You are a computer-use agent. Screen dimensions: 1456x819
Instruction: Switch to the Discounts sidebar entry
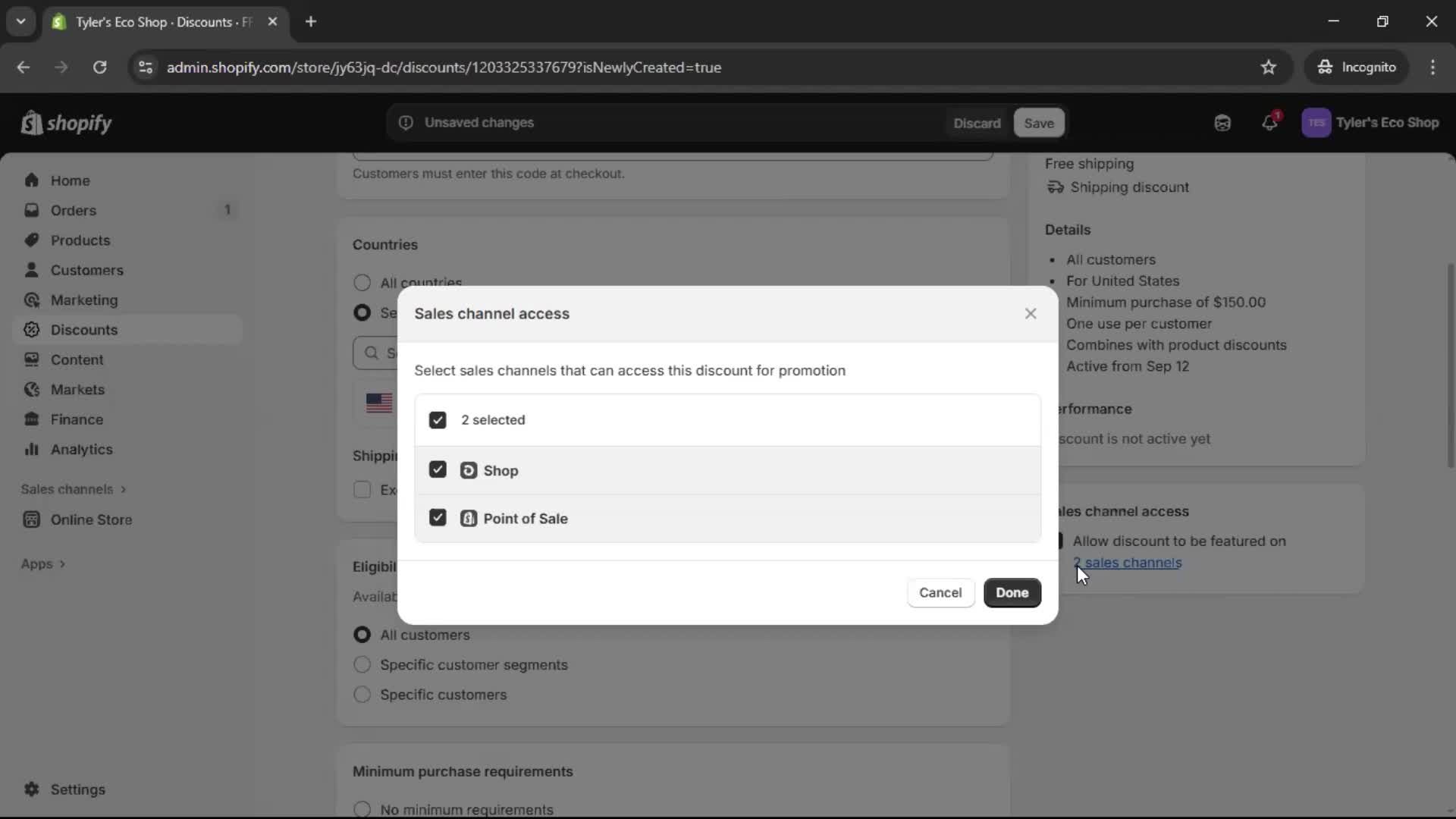coord(83,329)
